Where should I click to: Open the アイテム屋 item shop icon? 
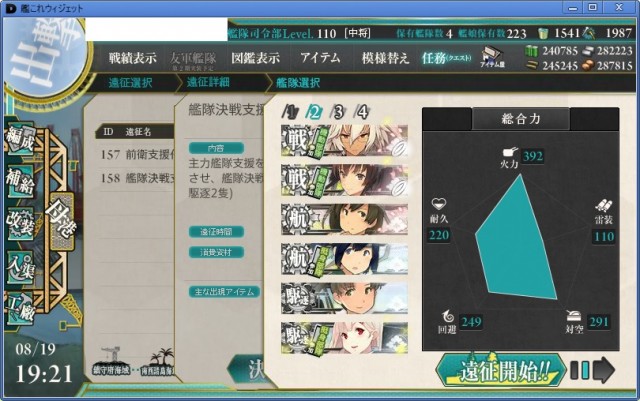coord(493,56)
